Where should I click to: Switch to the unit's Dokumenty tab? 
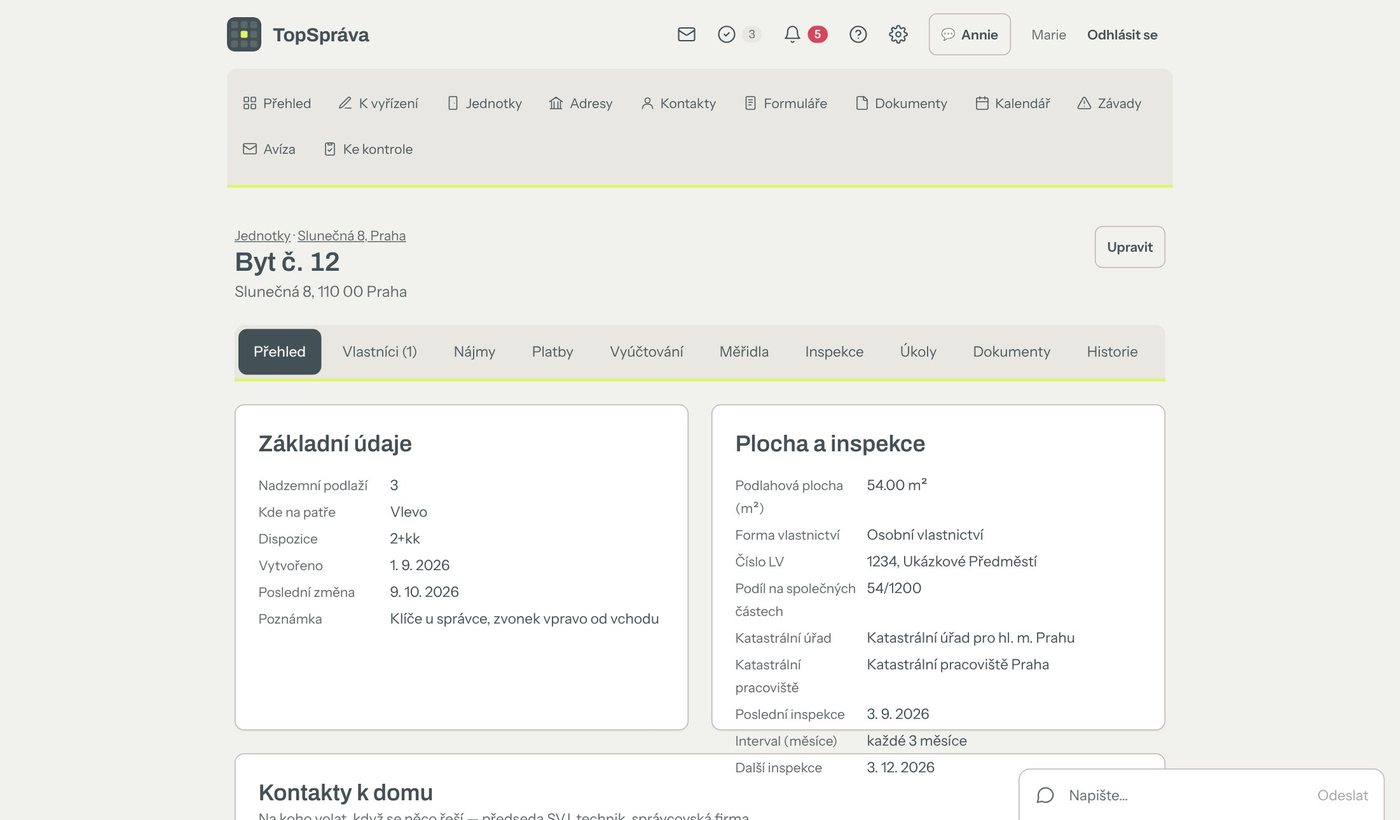1012,352
